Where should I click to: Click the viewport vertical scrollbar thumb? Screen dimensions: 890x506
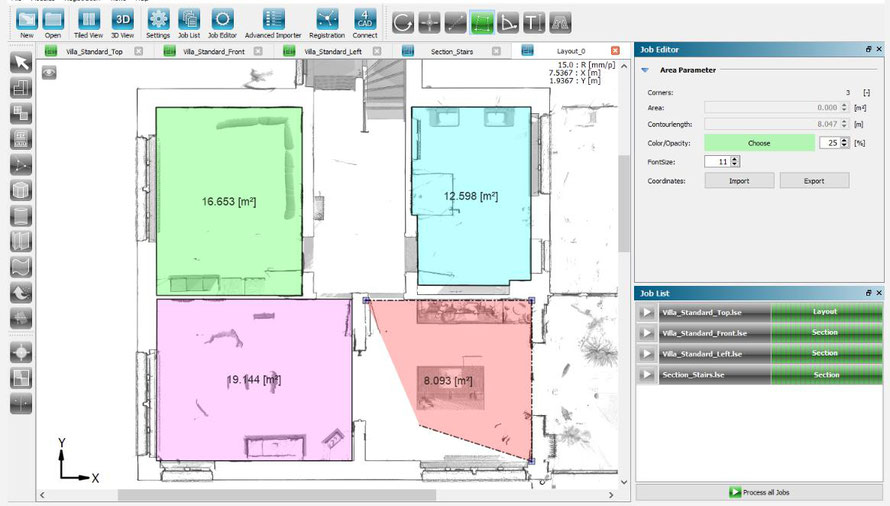tap(624, 203)
